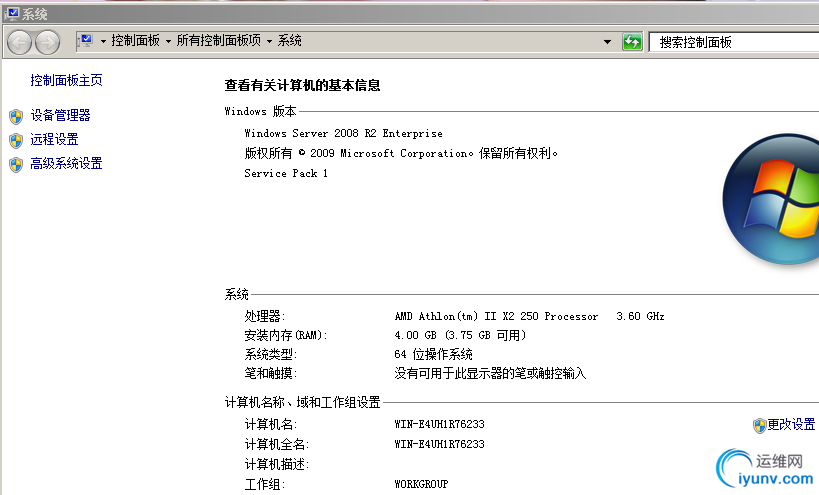Screen dimensions: 819x495
Task: Click the computer icon in address bar
Action: [x=86, y=41]
